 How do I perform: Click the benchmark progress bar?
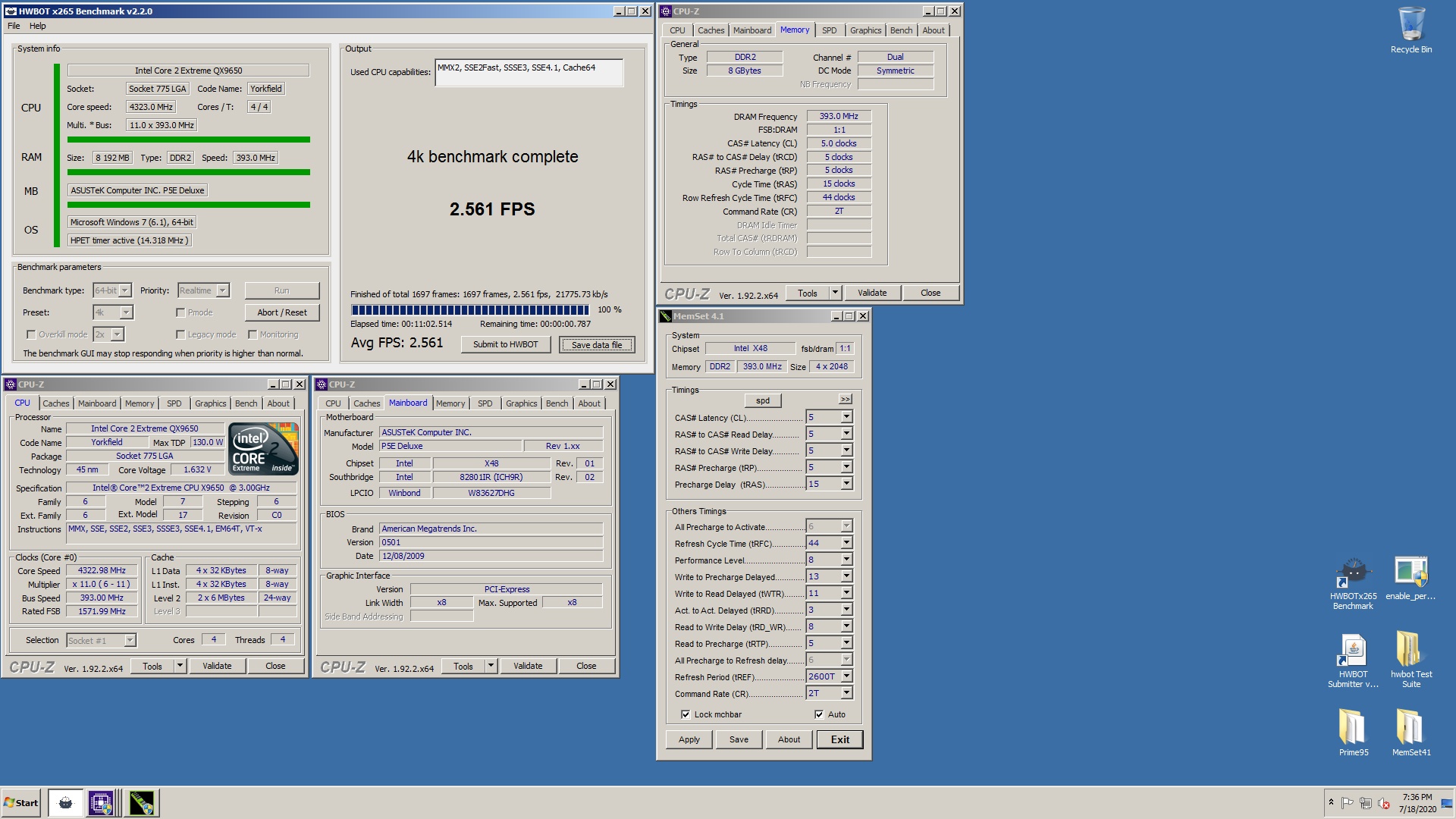click(x=470, y=309)
